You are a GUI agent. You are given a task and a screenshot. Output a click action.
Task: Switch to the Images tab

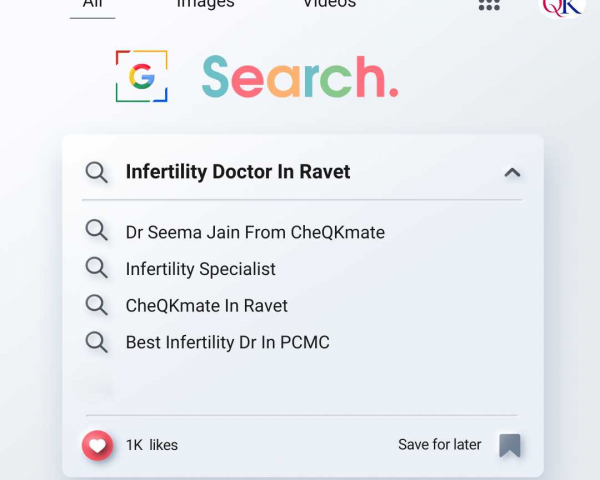(x=205, y=5)
